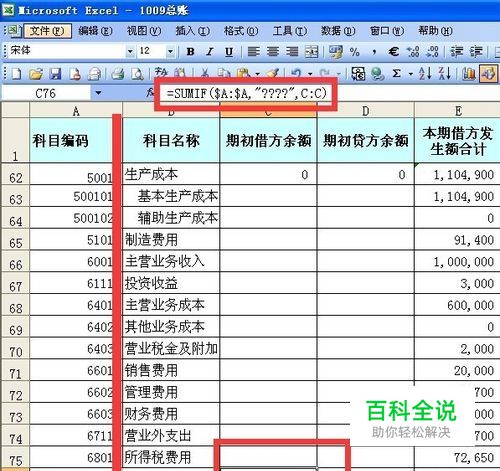Click the Euro Conversion icon

point(358,73)
